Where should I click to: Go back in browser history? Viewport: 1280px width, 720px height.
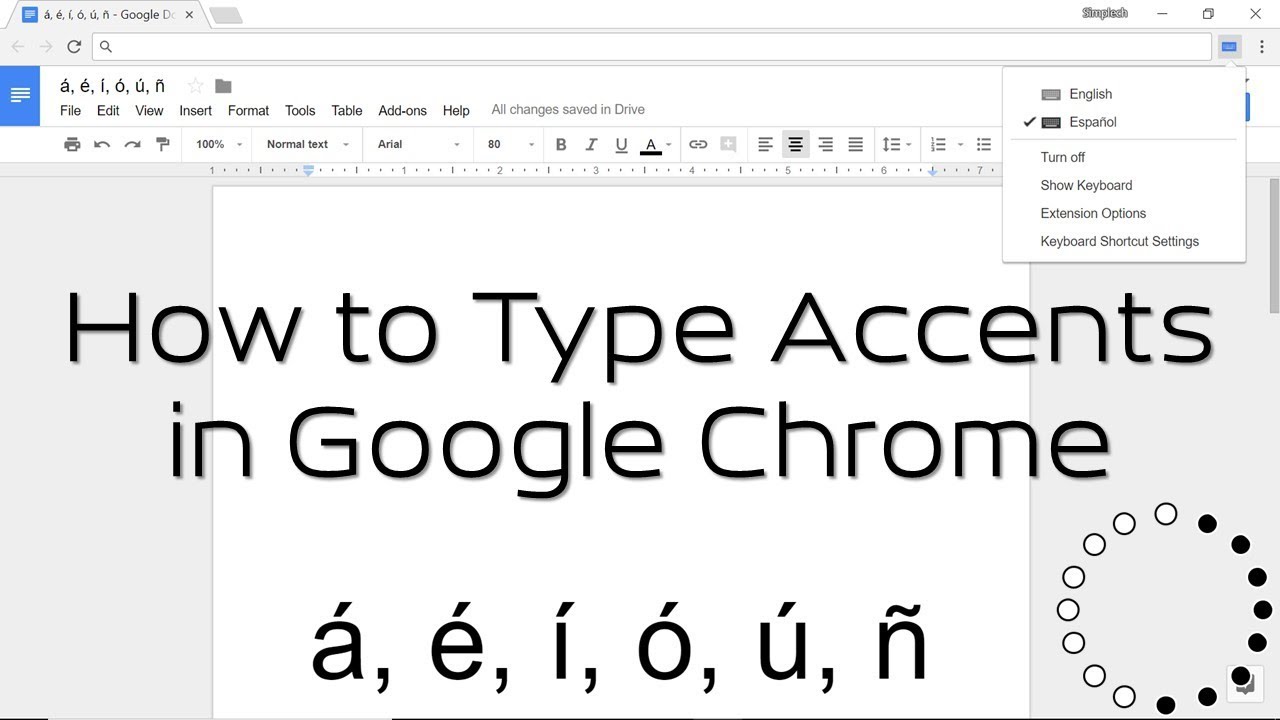point(18,47)
